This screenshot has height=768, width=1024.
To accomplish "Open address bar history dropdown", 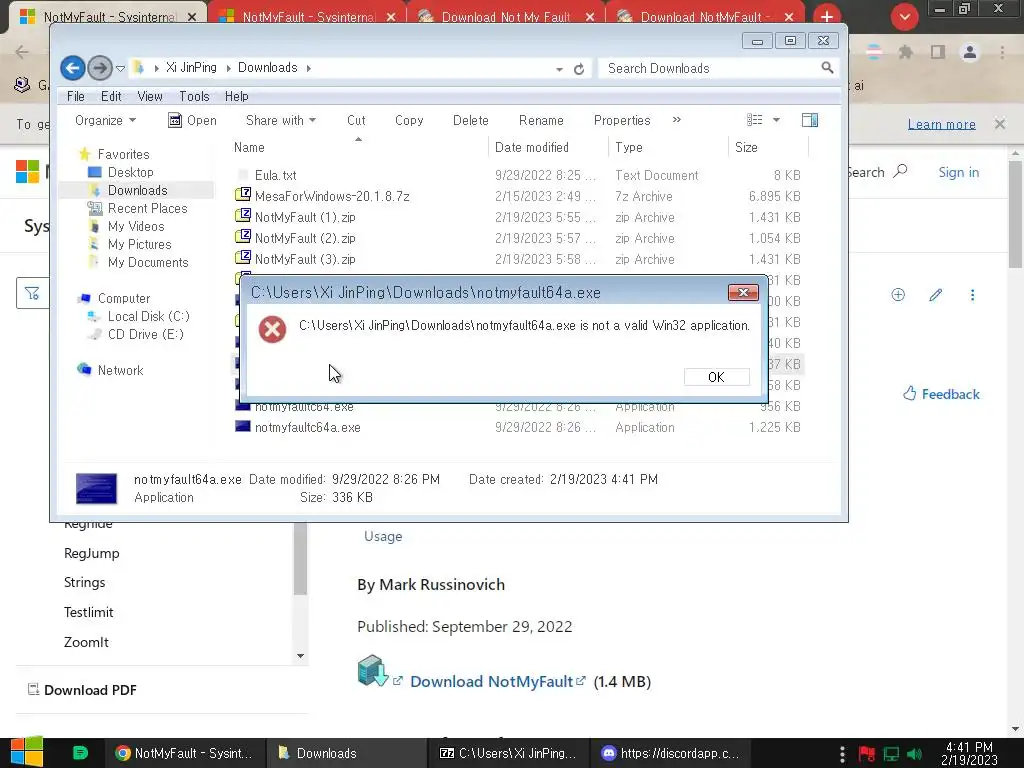I will tap(559, 69).
